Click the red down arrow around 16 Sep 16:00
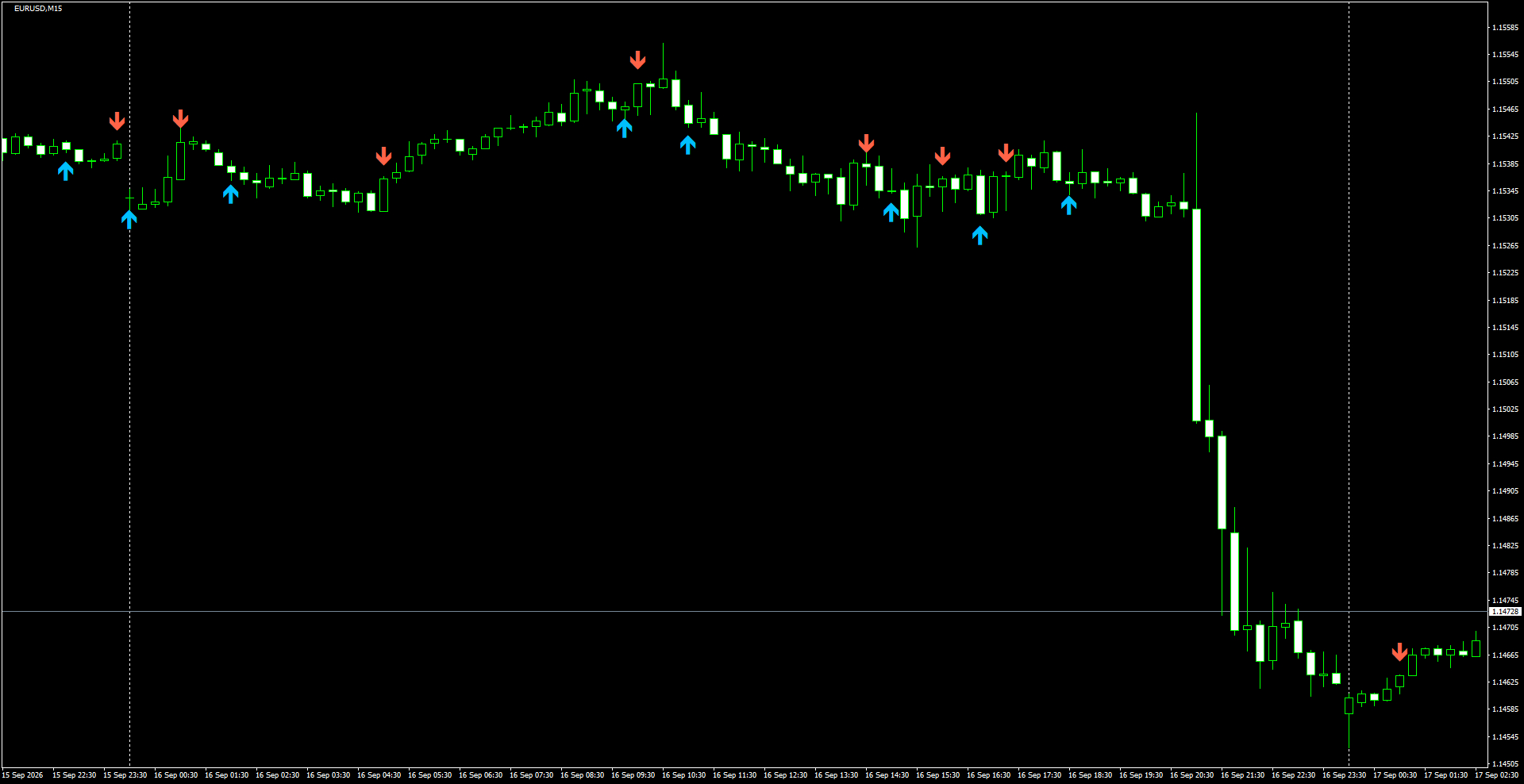The image size is (1524, 784). click(x=942, y=156)
